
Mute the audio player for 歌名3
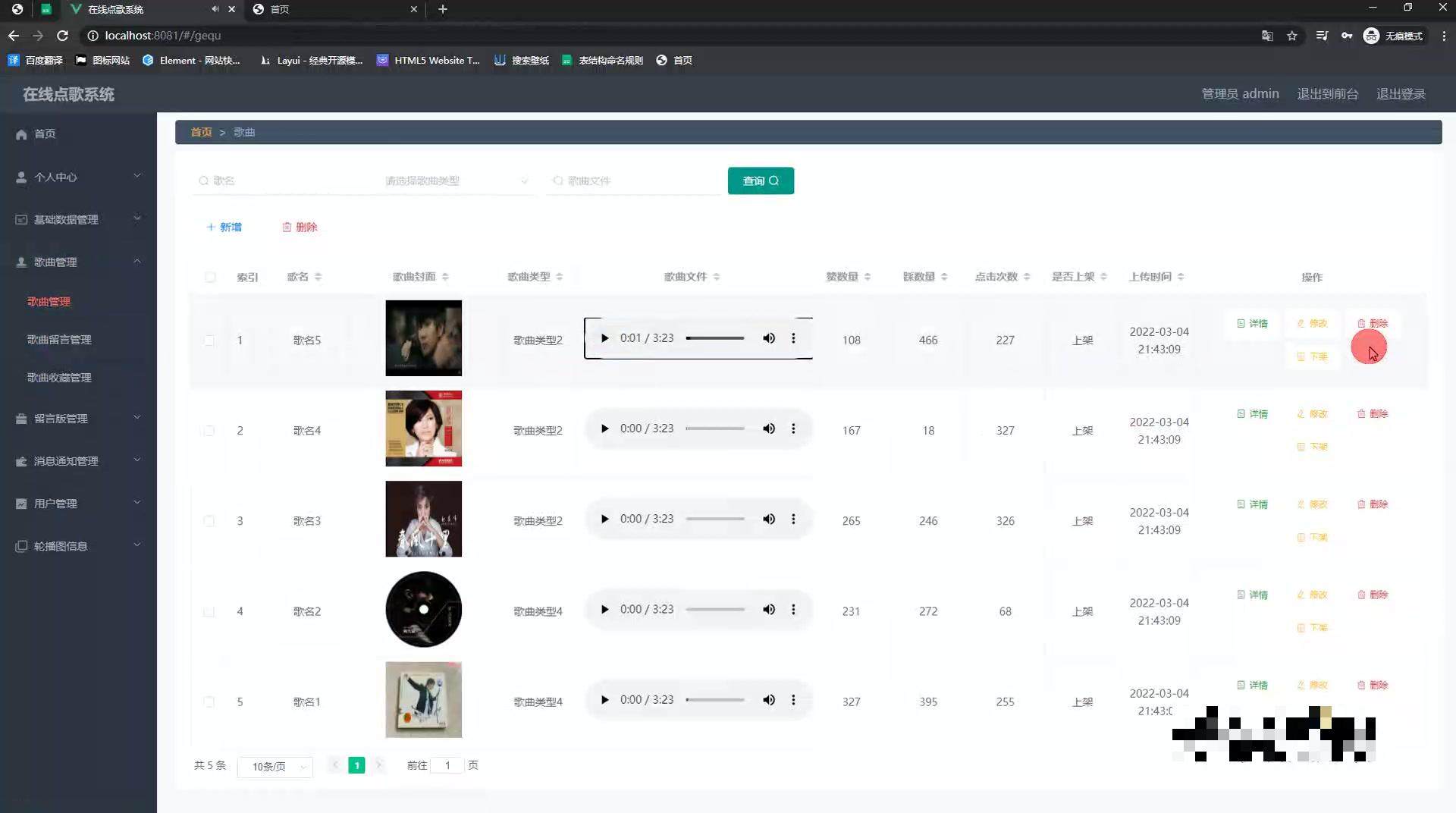click(x=769, y=519)
